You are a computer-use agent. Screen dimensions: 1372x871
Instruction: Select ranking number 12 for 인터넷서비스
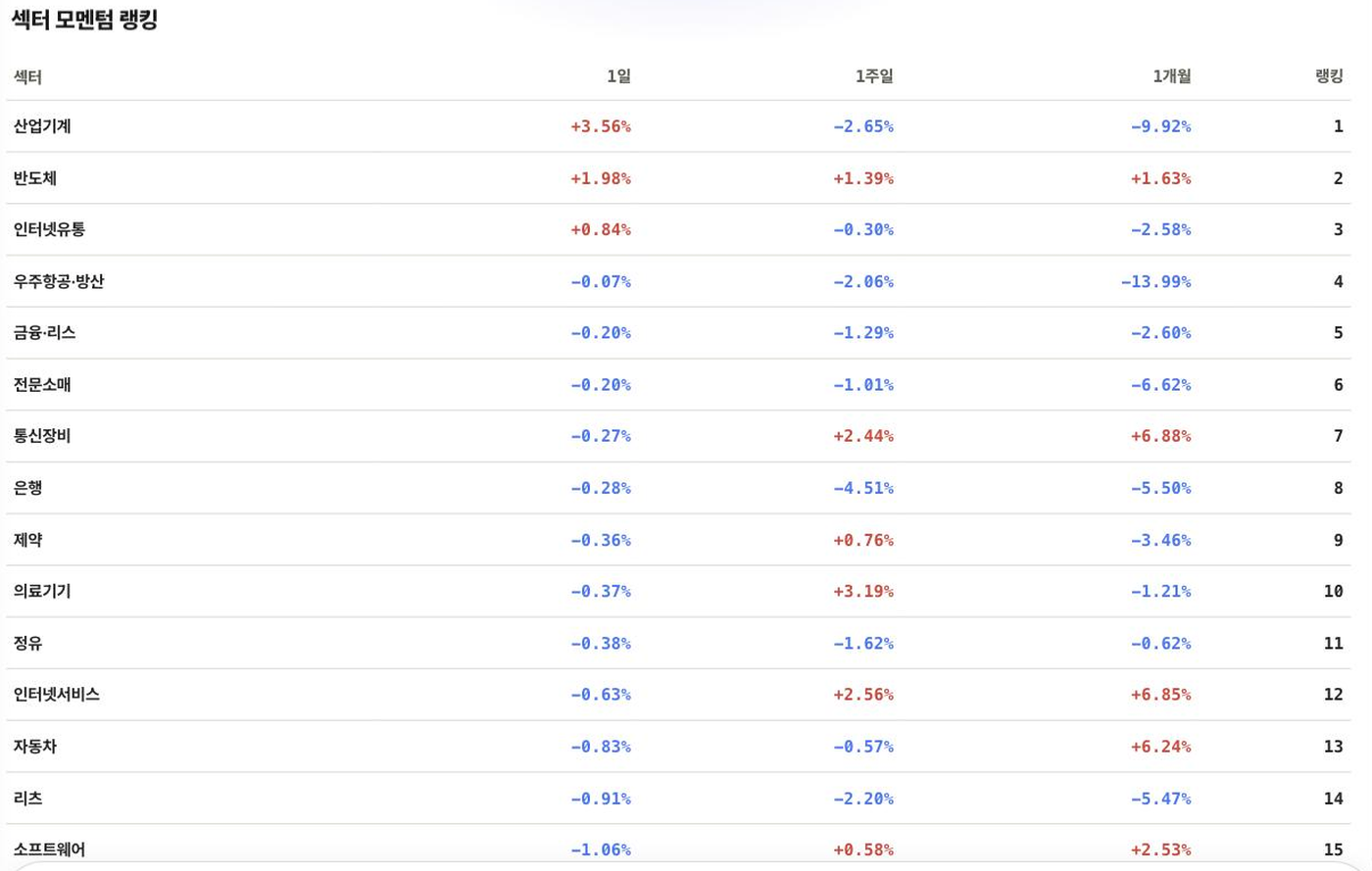(x=1333, y=695)
